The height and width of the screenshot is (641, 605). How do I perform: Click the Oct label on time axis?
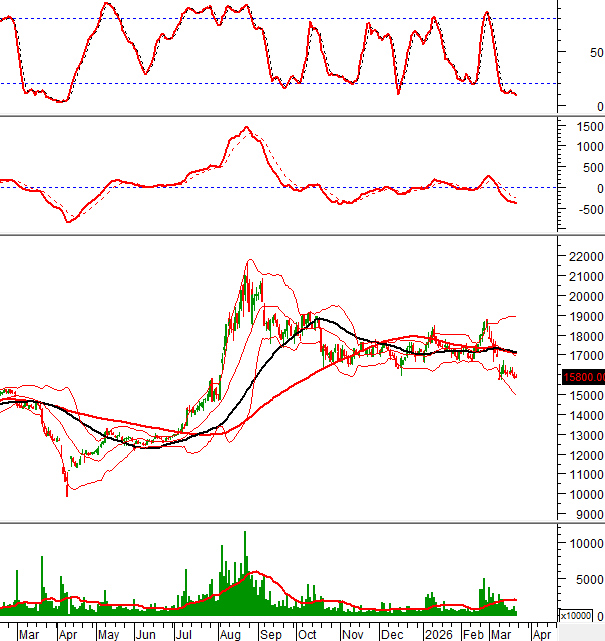(308, 633)
